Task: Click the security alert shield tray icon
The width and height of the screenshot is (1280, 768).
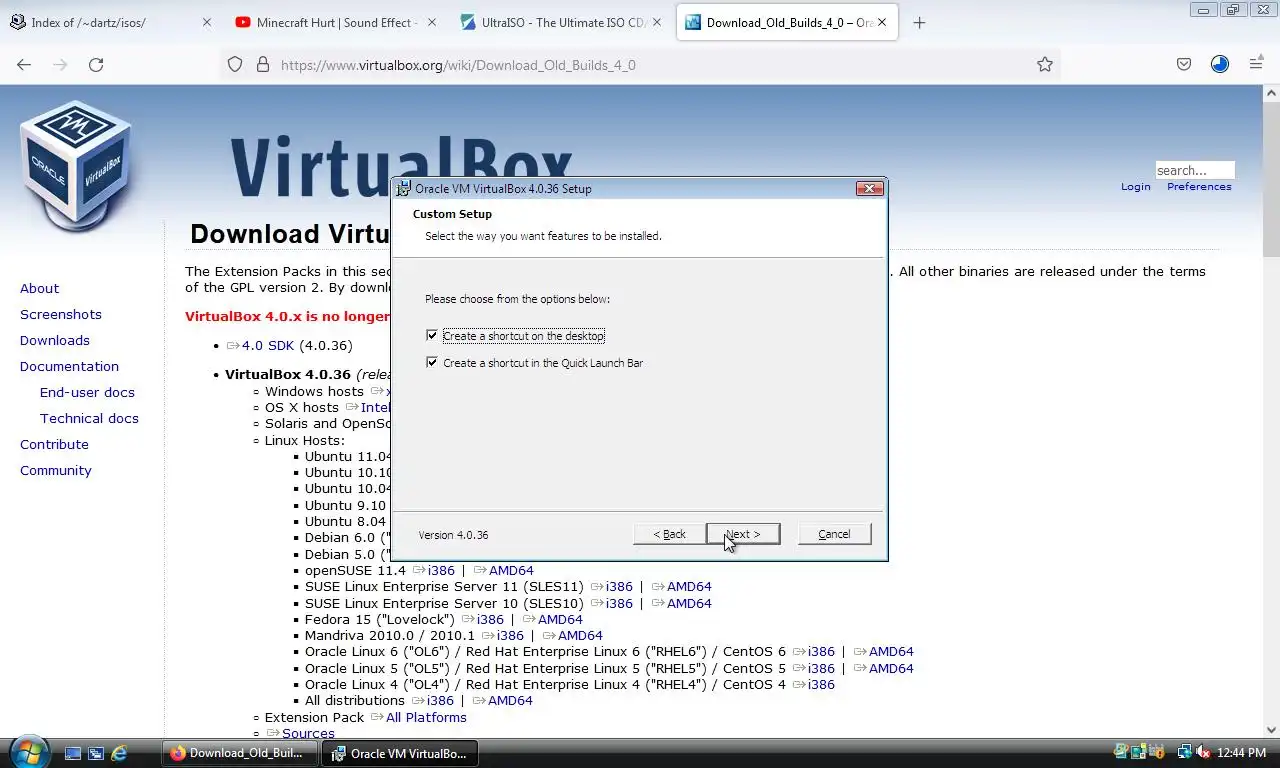Action: pyautogui.click(x=1157, y=752)
